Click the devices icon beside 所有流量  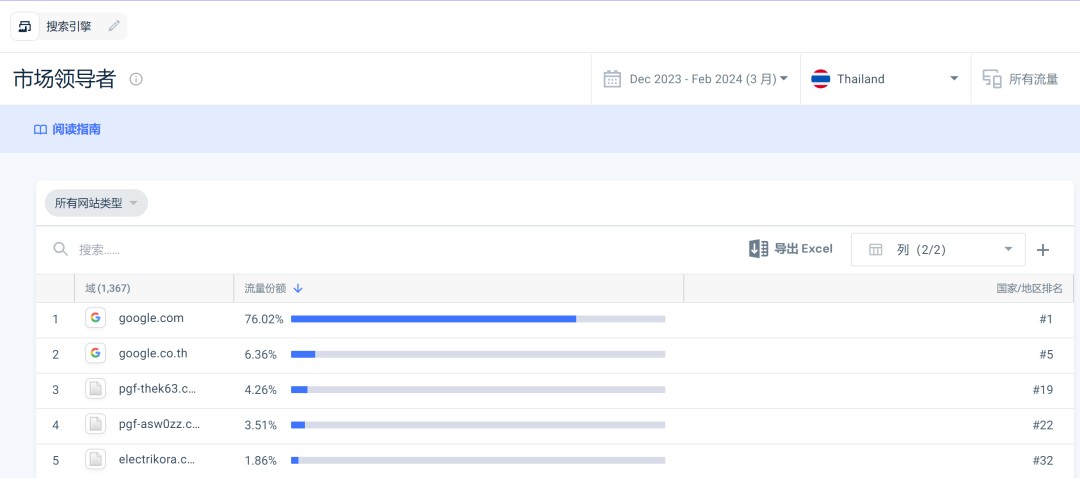[992, 79]
